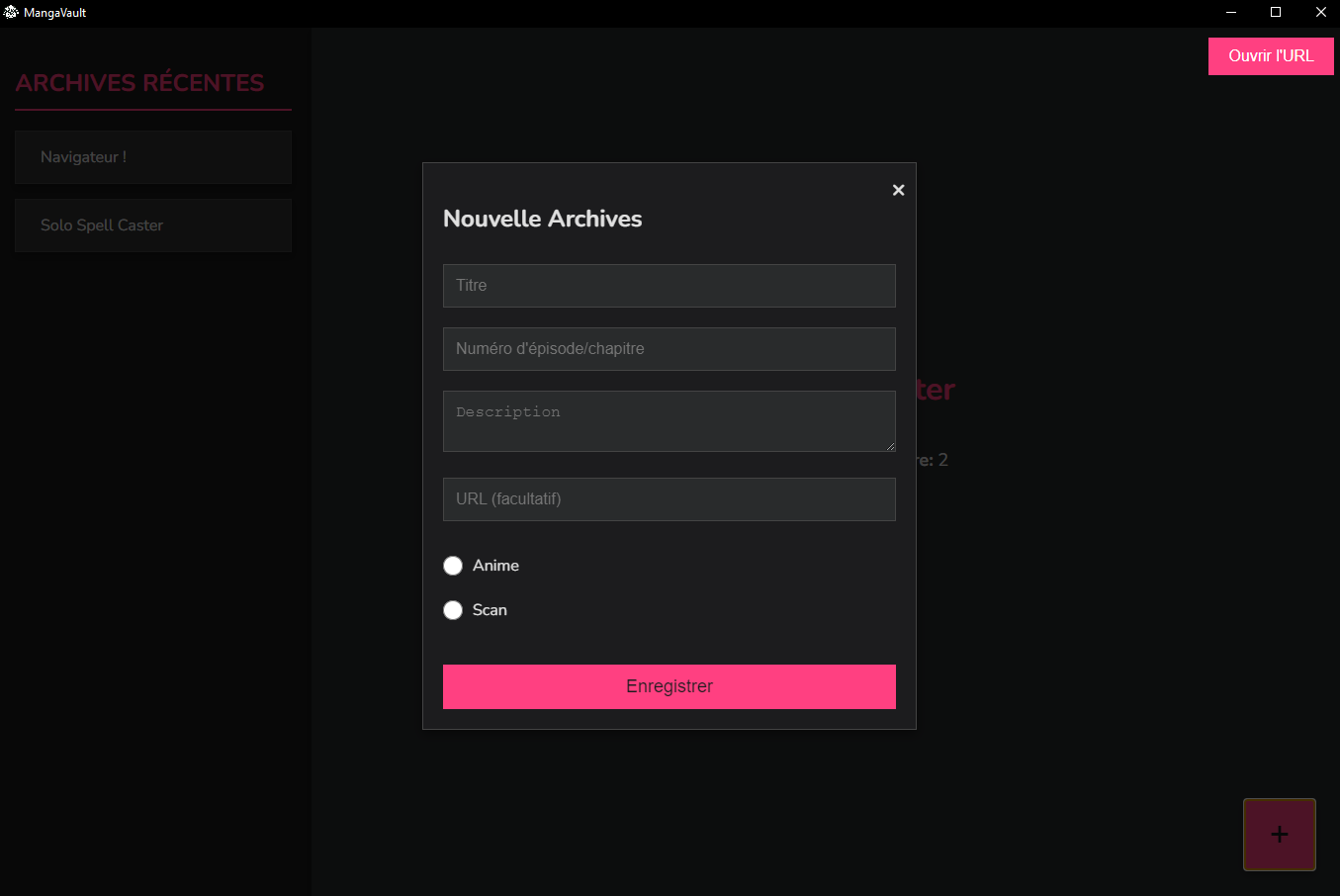The width and height of the screenshot is (1340, 896).
Task: Maximize the MangaVault window
Action: (x=1276, y=13)
